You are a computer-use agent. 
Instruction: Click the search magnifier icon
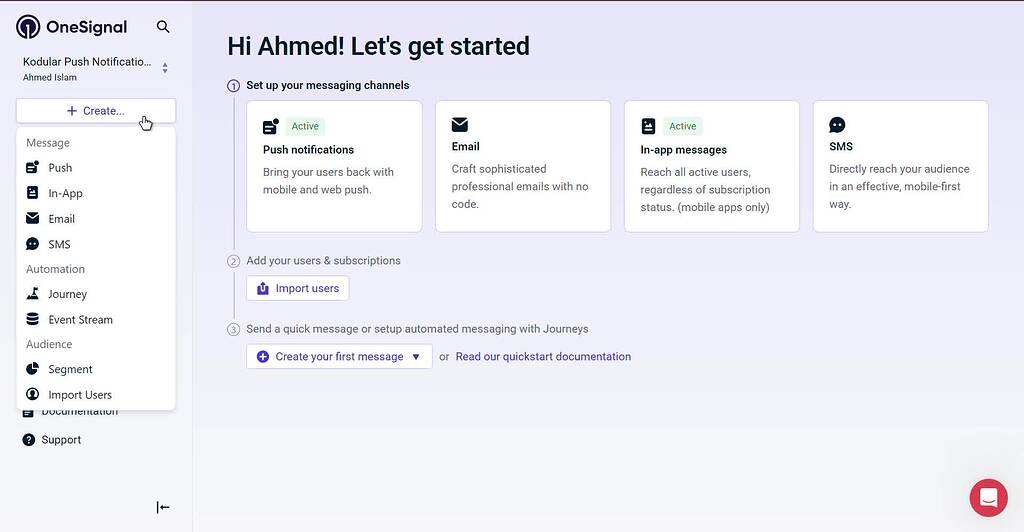pyautogui.click(x=163, y=27)
